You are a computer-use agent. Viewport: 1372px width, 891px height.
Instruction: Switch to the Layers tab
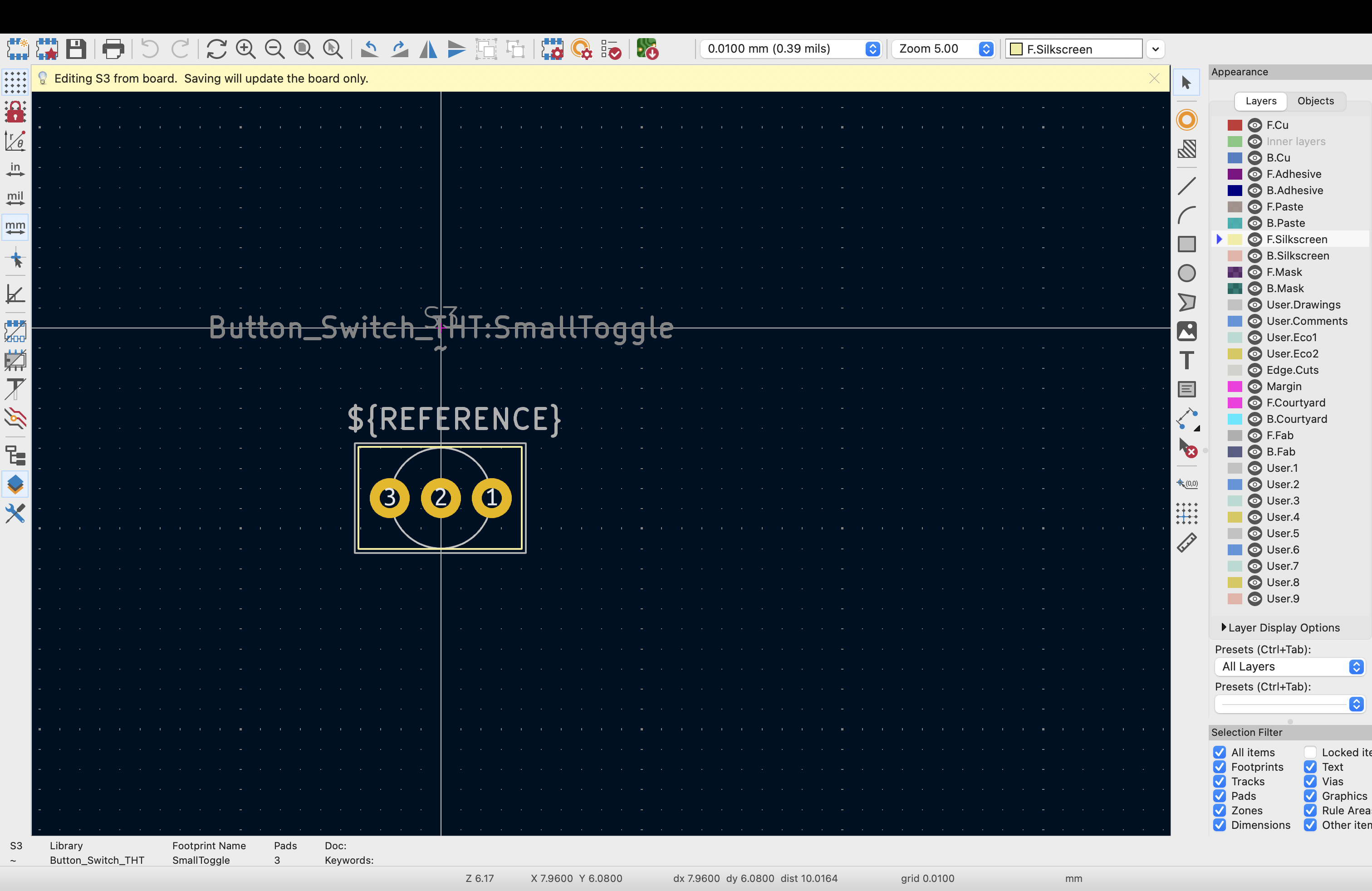(x=1261, y=101)
